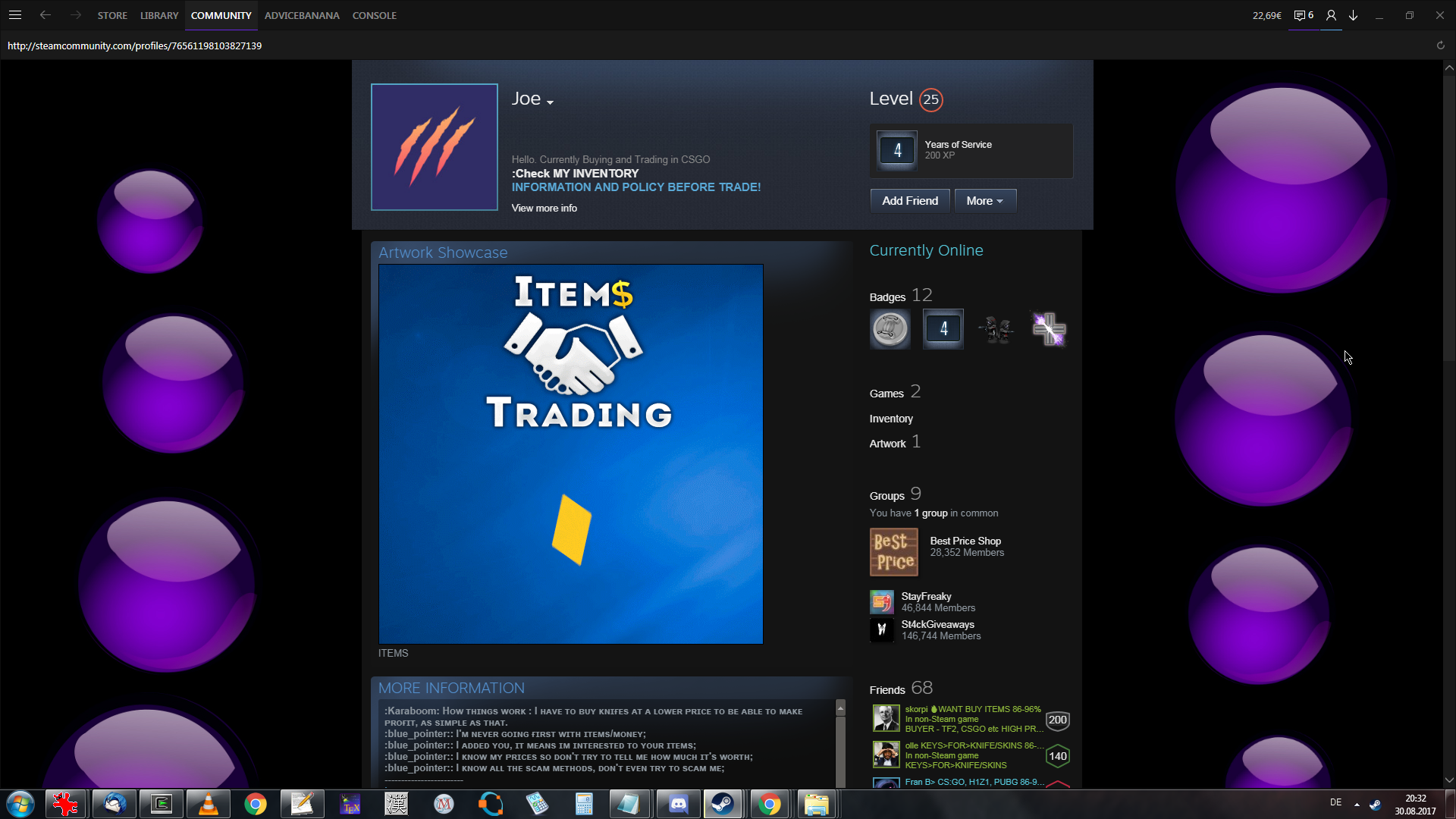Open the Inventory link

pyautogui.click(x=890, y=419)
